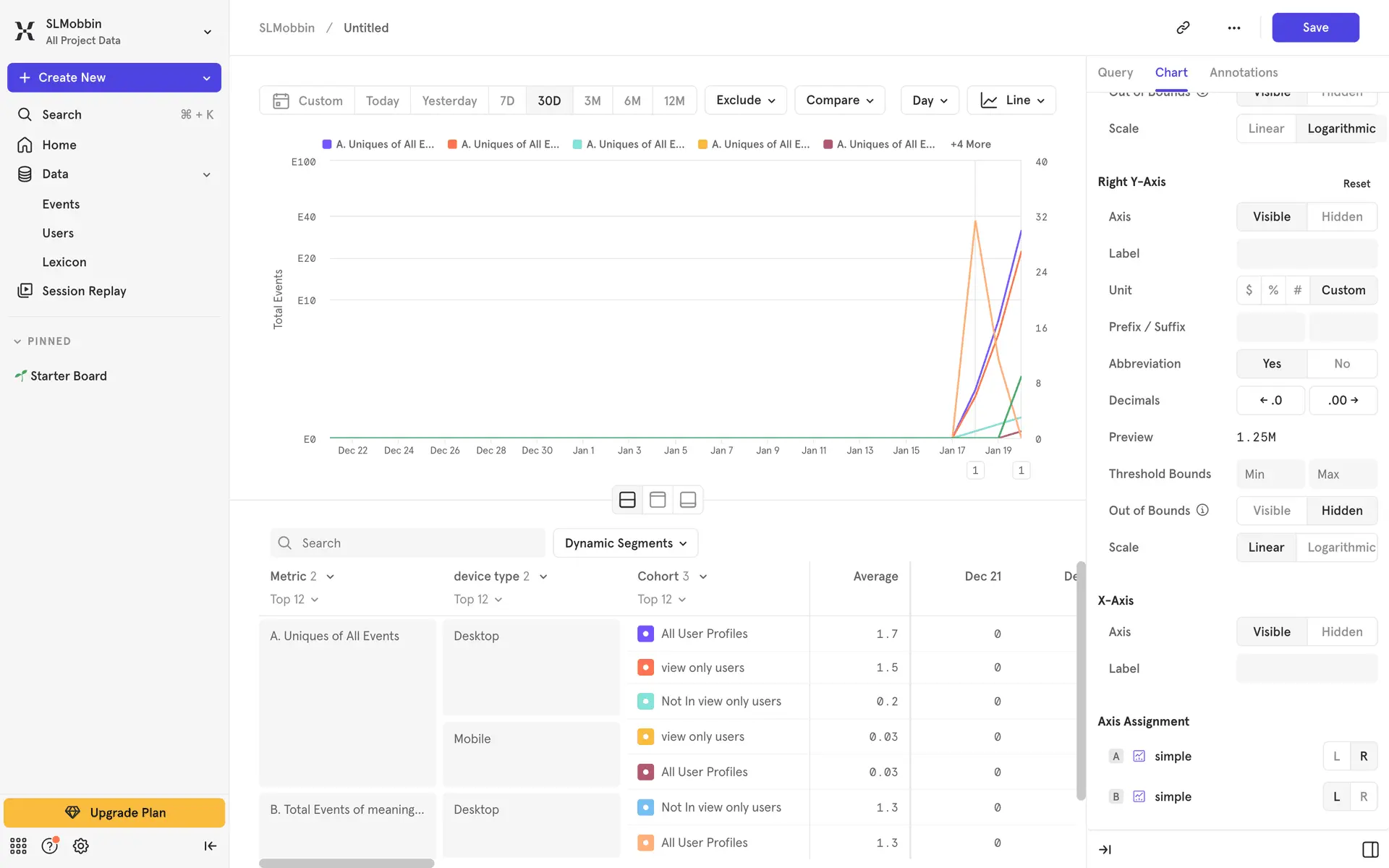Open the apps grid icon
Image resolution: width=1389 pixels, height=868 pixels.
tap(18, 846)
